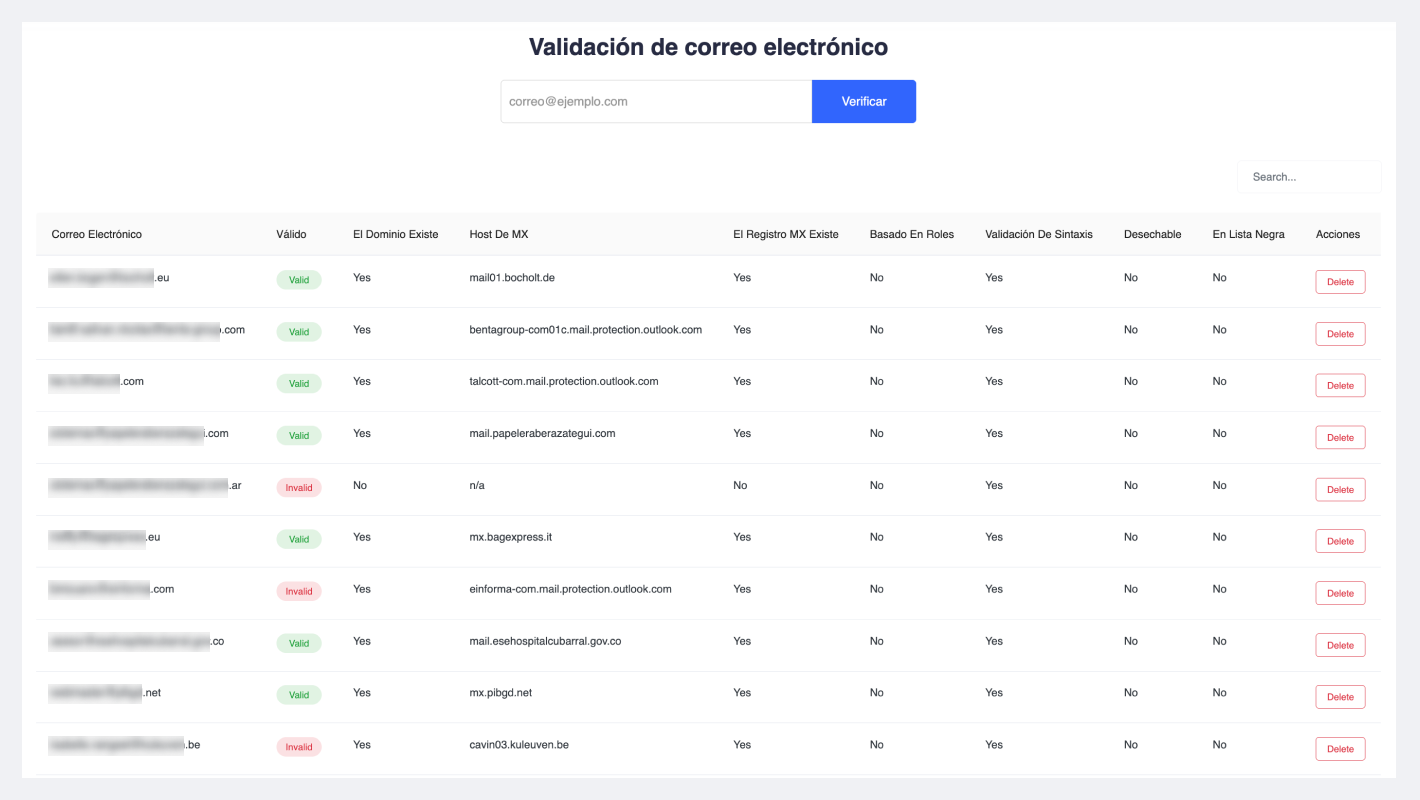Click the Valid badge in the mx.pibgd.net row
Screen dimensions: 1420x800
pos(298,695)
